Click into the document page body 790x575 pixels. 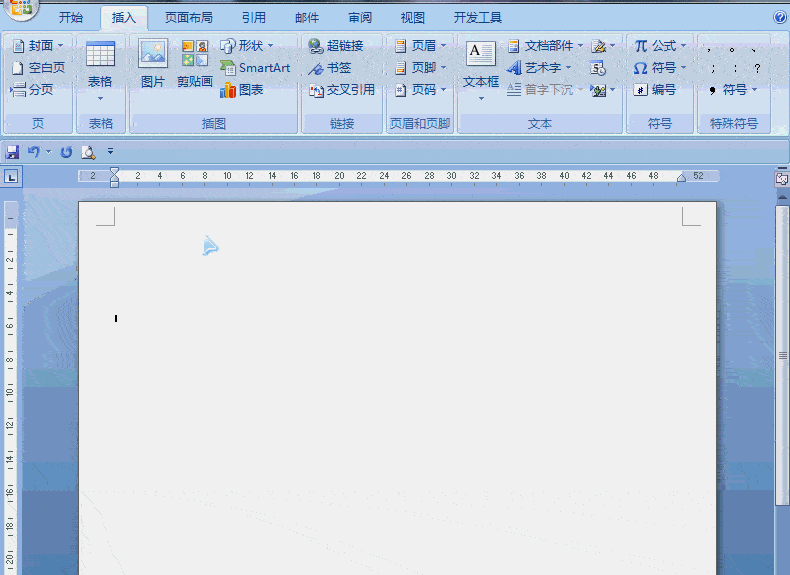point(397,388)
